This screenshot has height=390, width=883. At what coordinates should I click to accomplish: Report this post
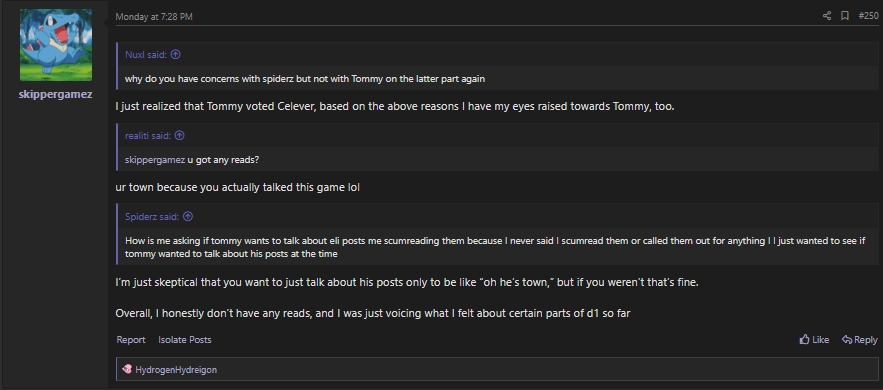tap(131, 340)
